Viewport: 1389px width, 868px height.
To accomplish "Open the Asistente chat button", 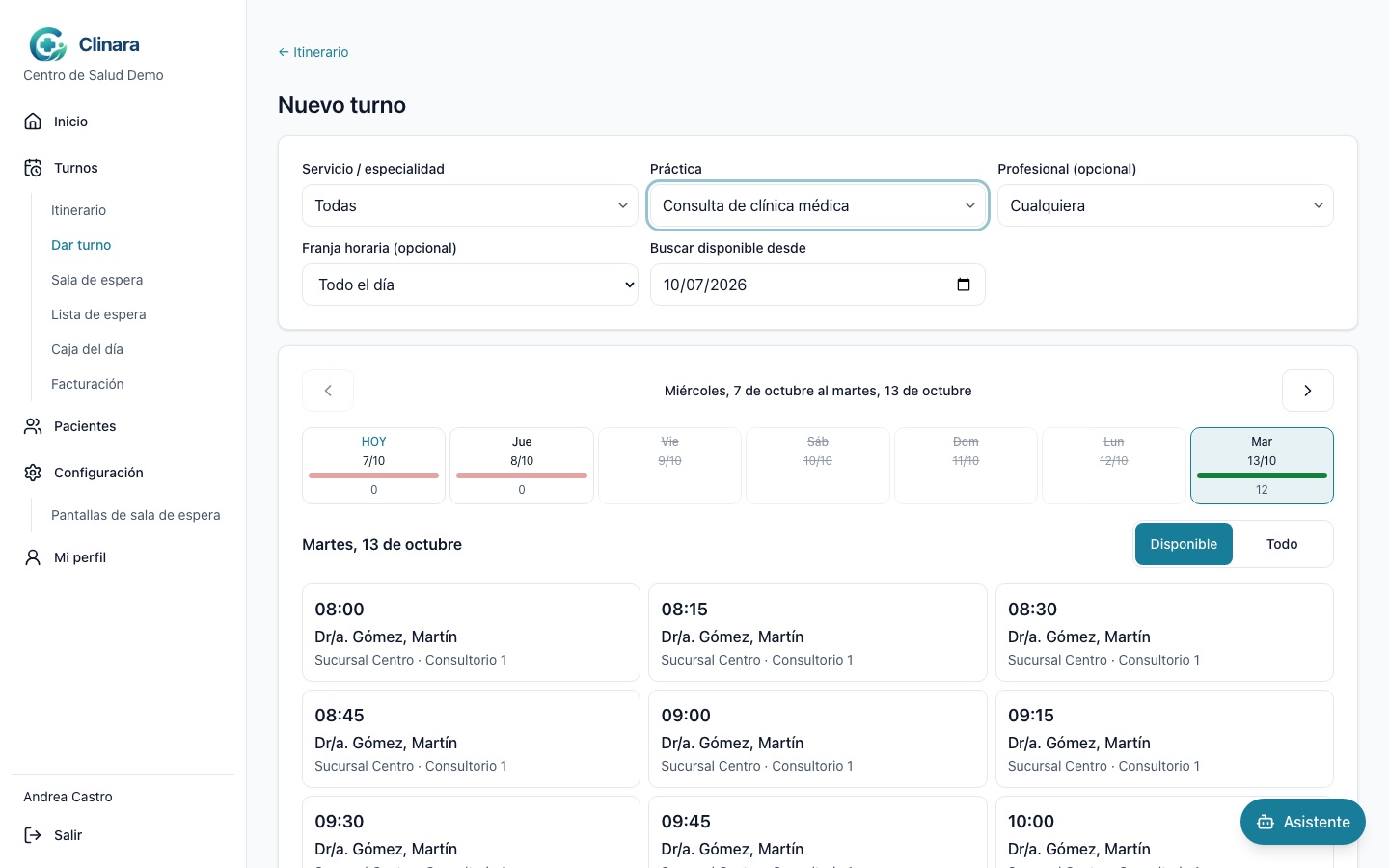I will tap(1302, 822).
